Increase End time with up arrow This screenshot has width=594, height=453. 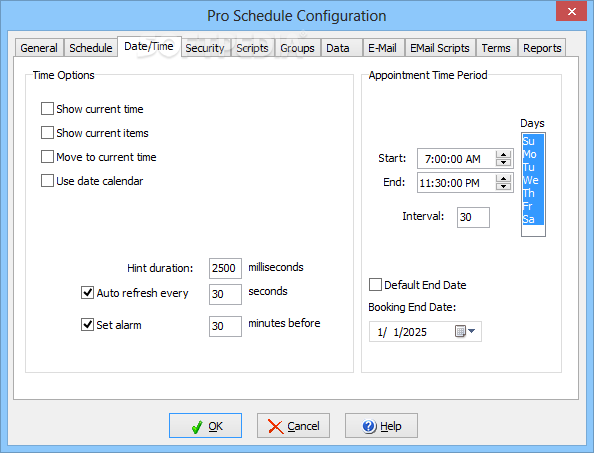pyautogui.click(x=503, y=179)
